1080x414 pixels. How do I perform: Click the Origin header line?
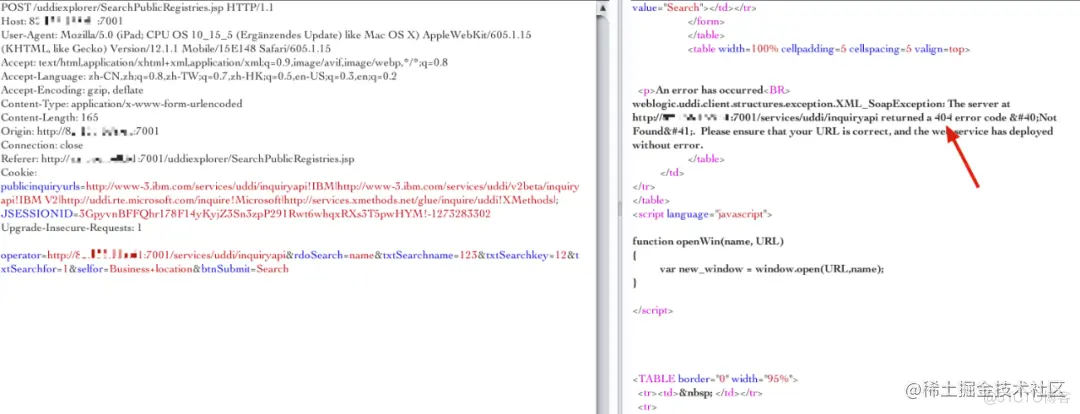(x=81, y=132)
